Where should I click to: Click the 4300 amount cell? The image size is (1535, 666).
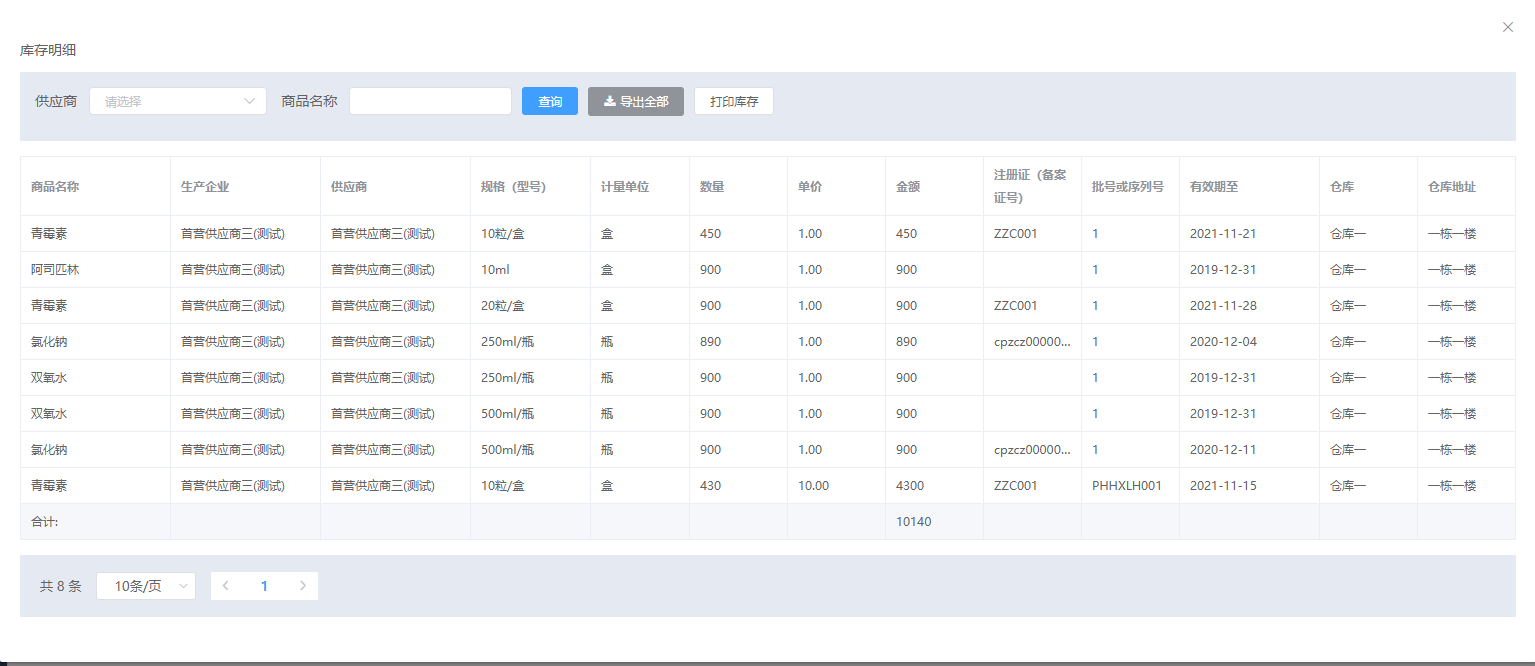click(910, 486)
